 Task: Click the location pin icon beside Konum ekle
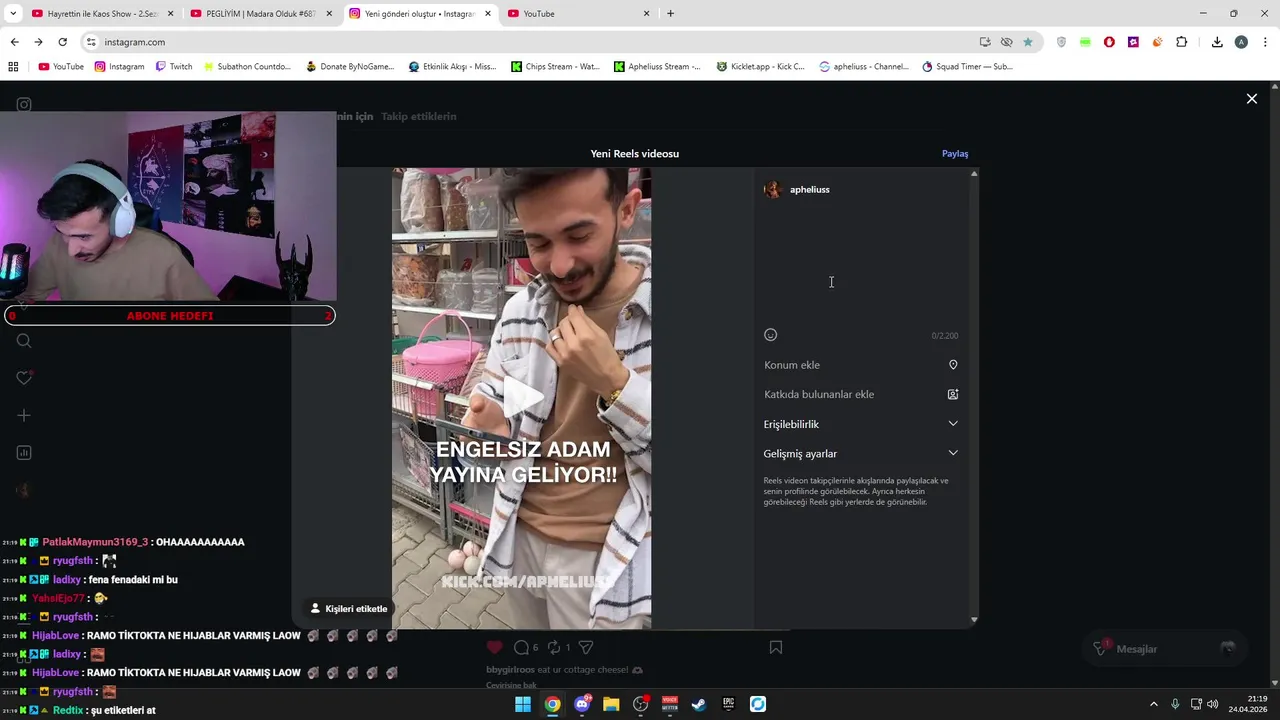[953, 365]
